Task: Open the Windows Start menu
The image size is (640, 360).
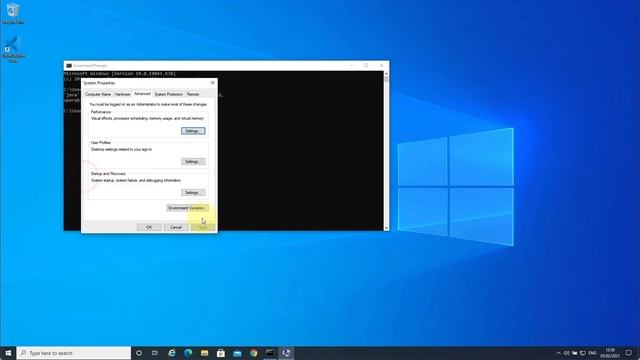Action: click(8, 353)
